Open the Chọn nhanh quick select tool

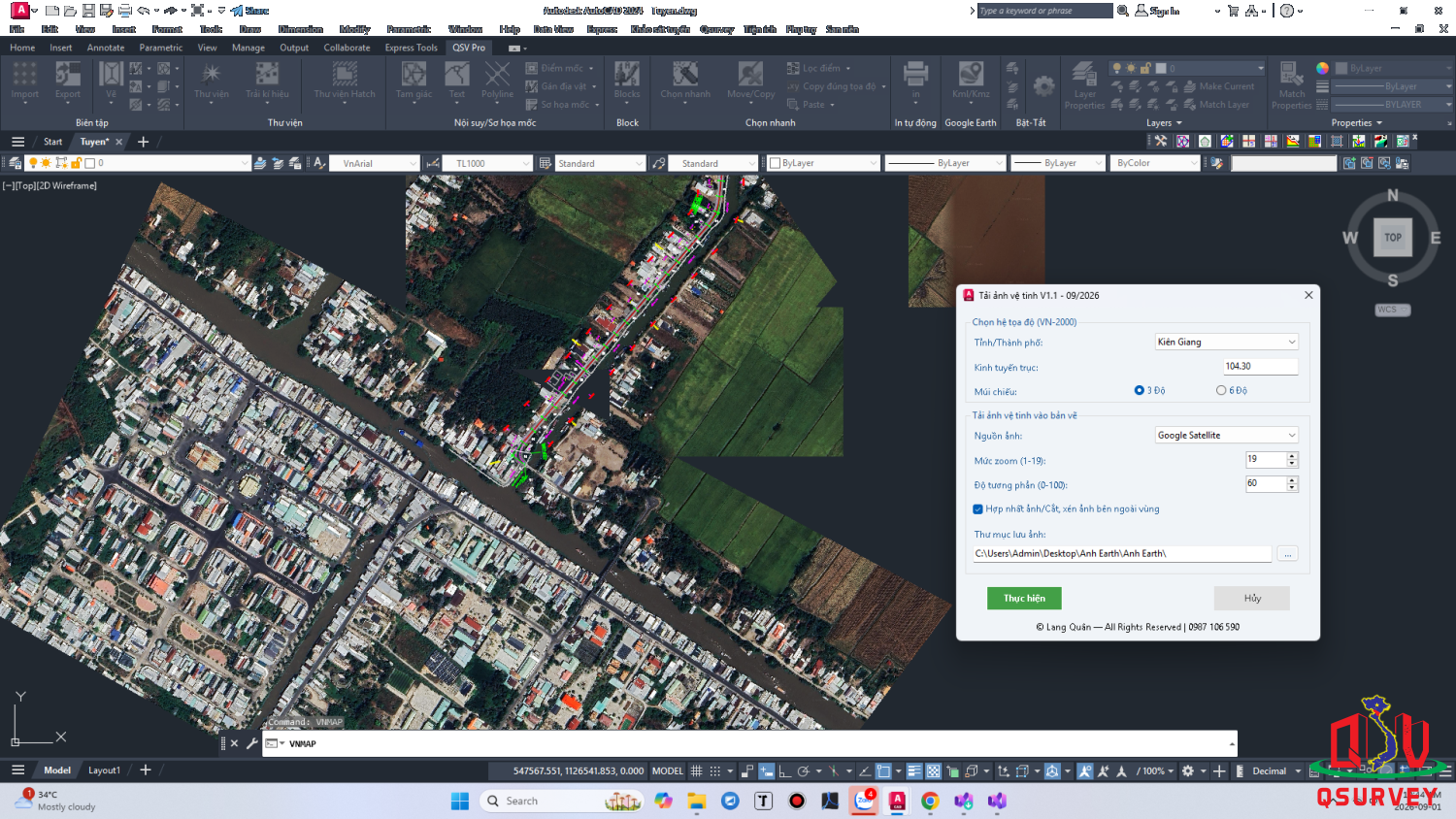(x=685, y=81)
